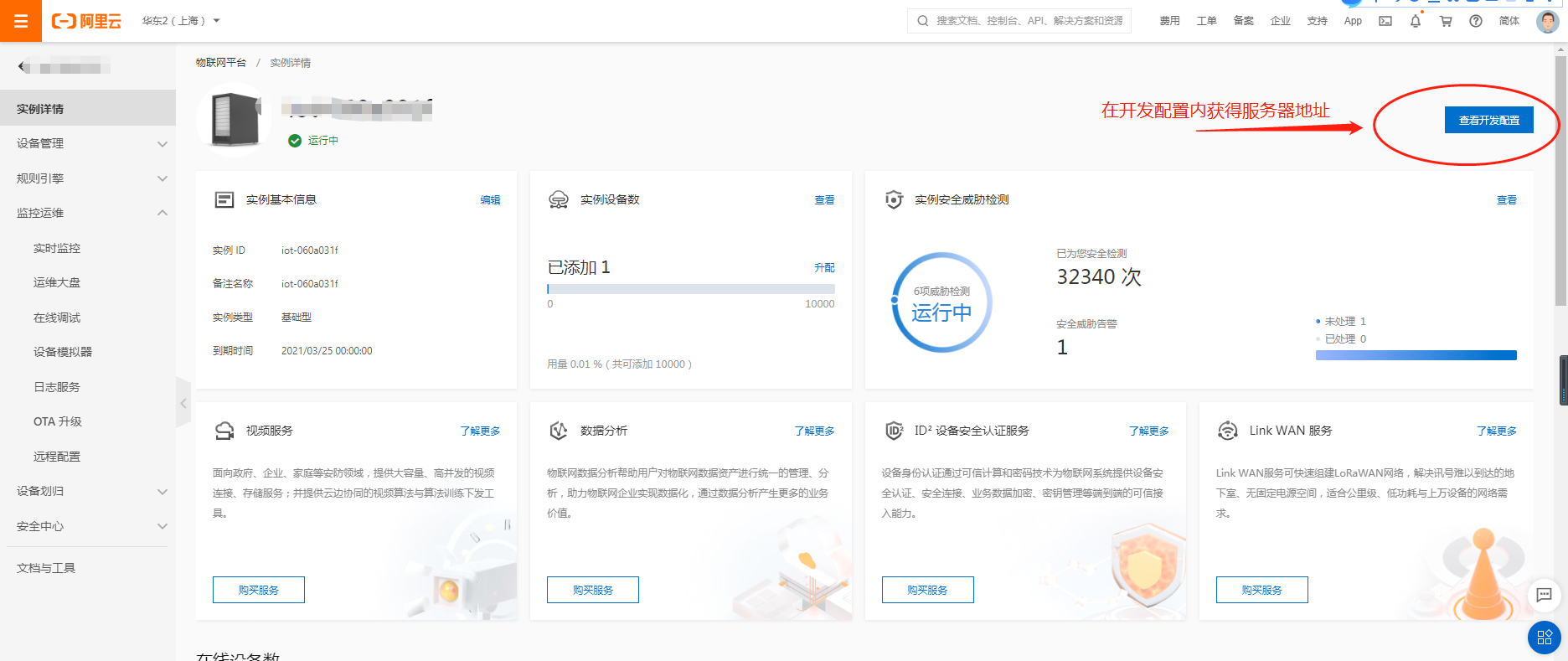This screenshot has height=661, width=1568.
Task: Open the region selector 华东2（上海）
Action: pos(180,21)
